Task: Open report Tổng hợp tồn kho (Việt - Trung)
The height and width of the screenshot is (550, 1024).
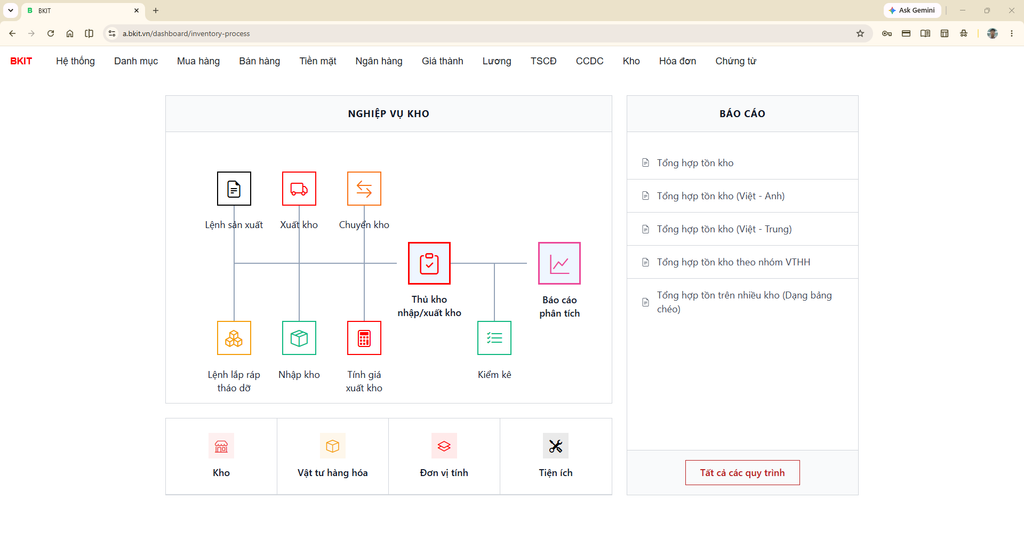Action: tap(743, 229)
